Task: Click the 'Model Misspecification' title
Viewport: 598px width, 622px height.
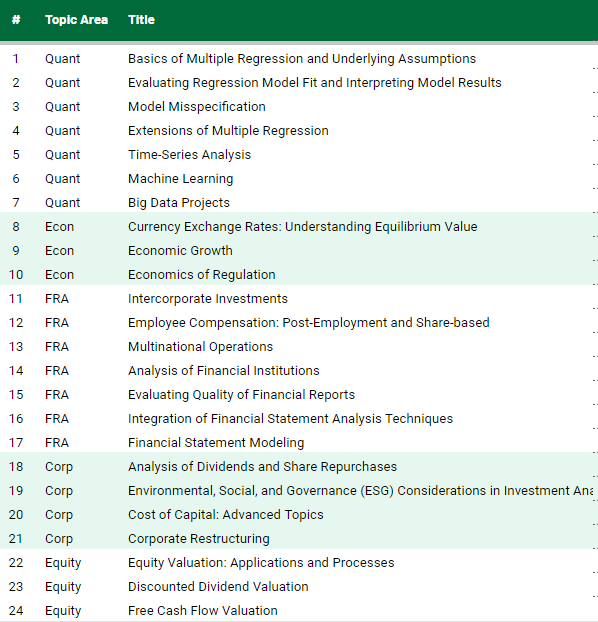Action: [197, 107]
